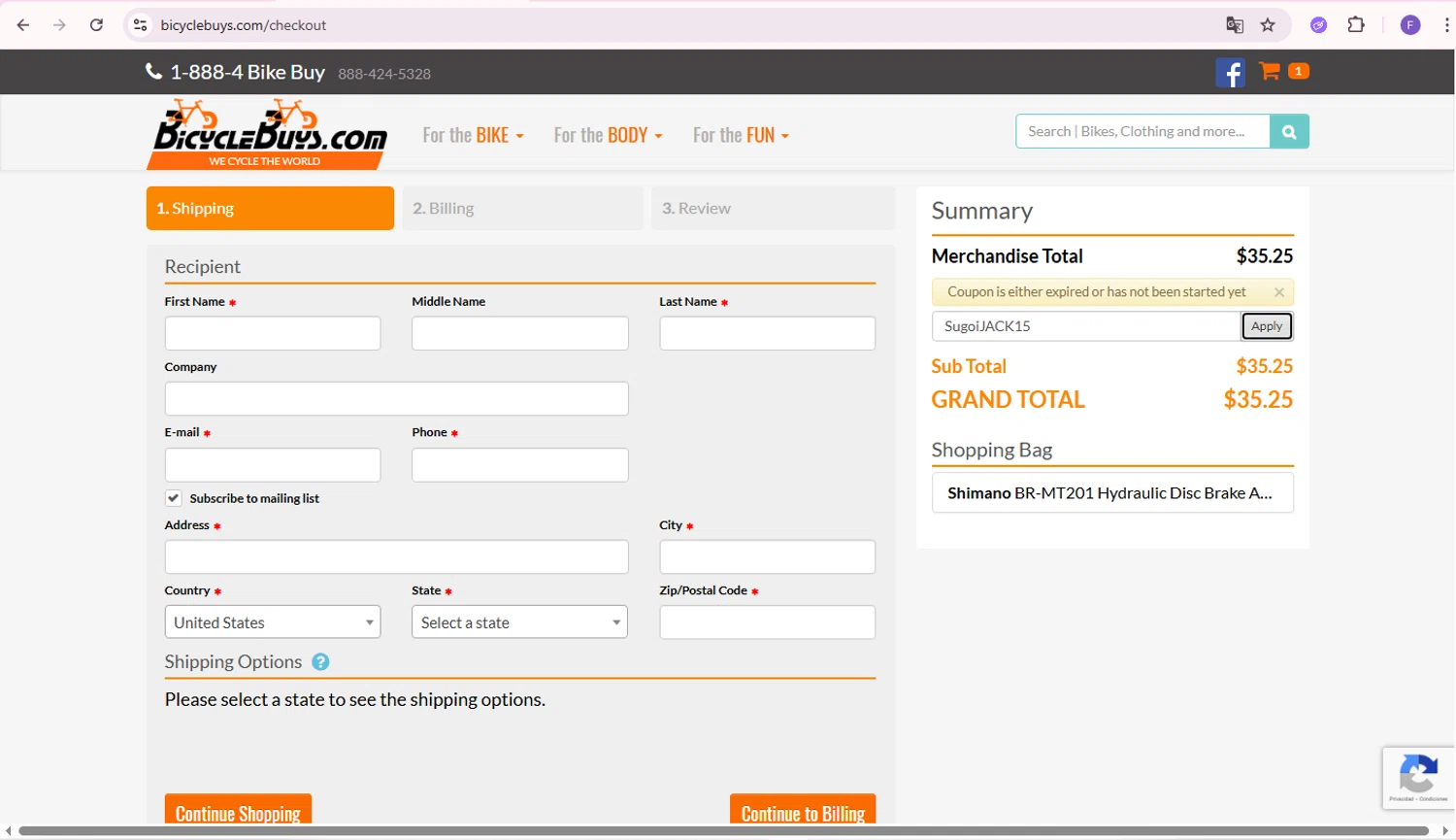Expand the For the BIKE menu
The image size is (1456, 840).
coord(473,135)
